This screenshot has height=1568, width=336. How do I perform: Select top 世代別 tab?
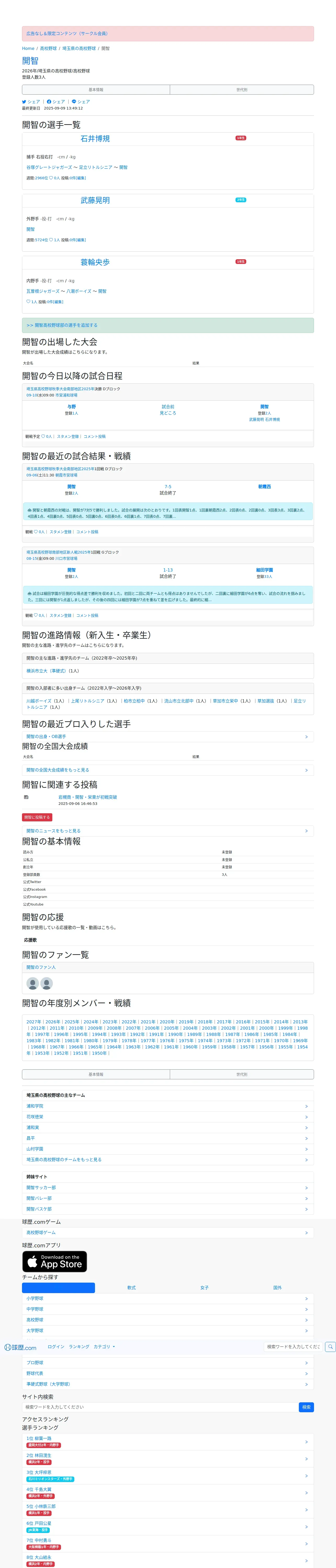click(242, 89)
